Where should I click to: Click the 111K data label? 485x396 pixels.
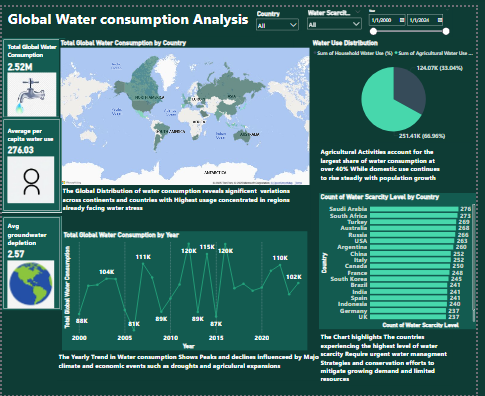pyautogui.click(x=143, y=257)
